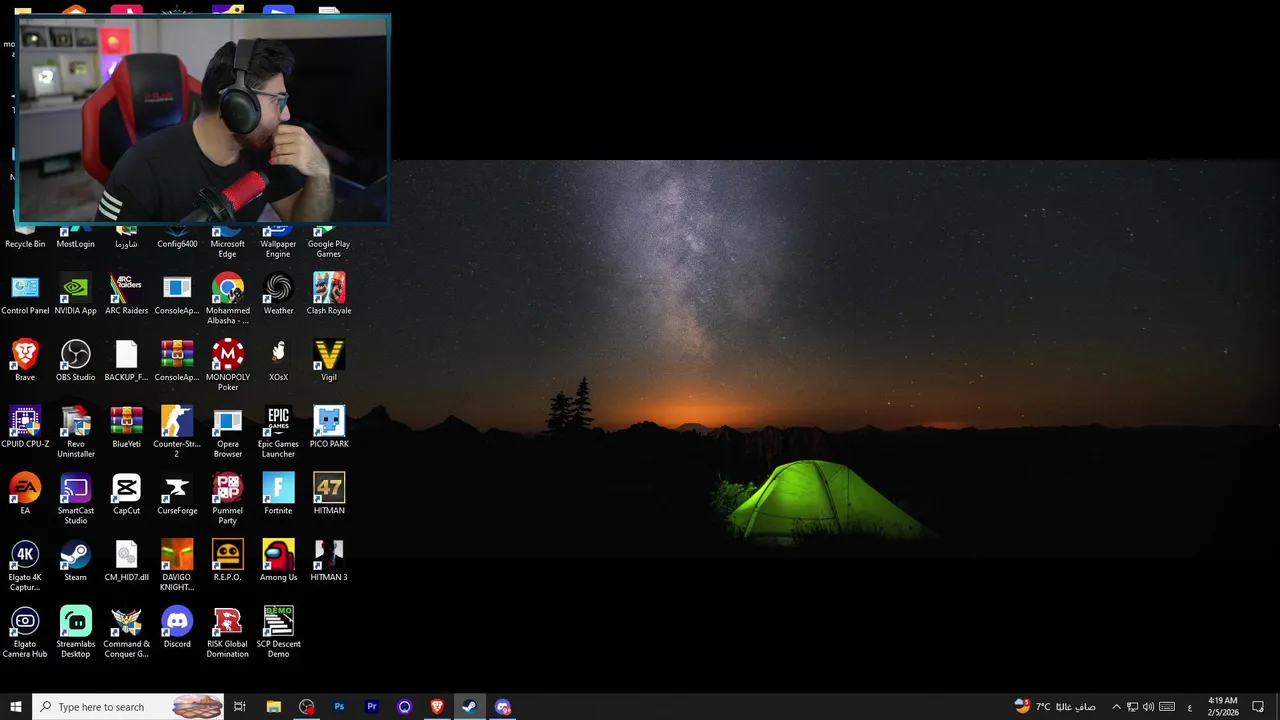The image size is (1280, 720).
Task: Open the touch keyboard tray icon
Action: [x=1167, y=707]
